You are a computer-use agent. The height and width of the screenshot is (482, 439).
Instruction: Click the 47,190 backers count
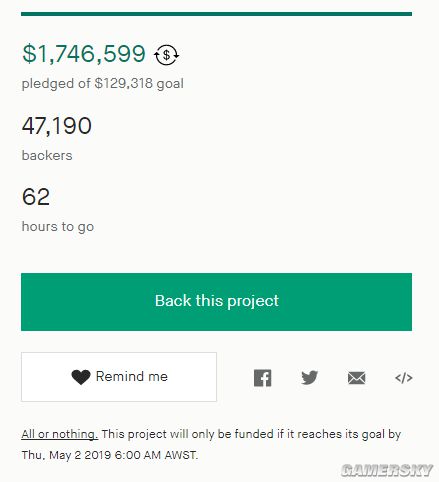(57, 126)
